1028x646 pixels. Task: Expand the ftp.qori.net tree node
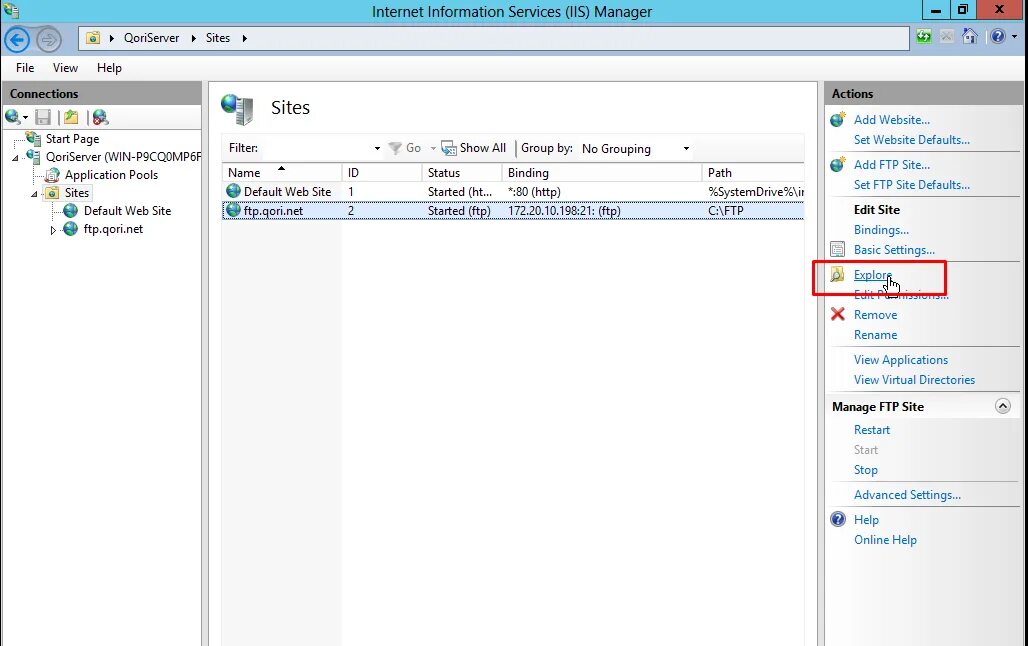(x=53, y=230)
